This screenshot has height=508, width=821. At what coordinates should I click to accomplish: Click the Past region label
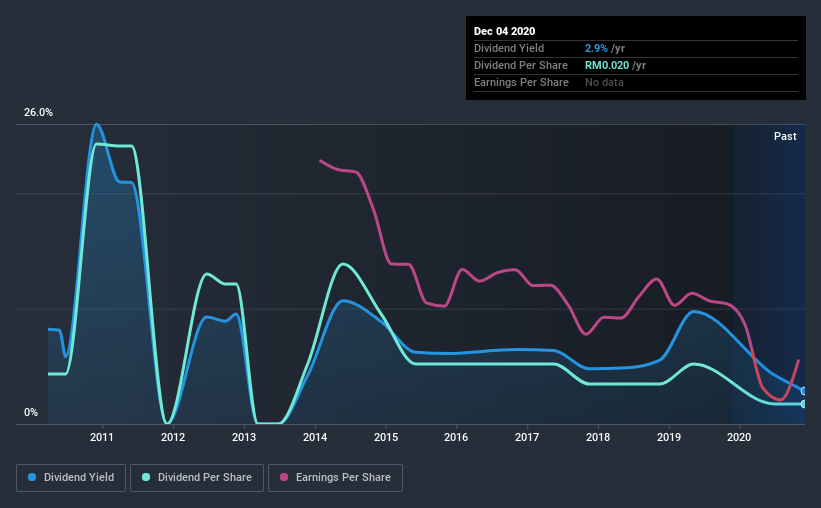click(785, 136)
